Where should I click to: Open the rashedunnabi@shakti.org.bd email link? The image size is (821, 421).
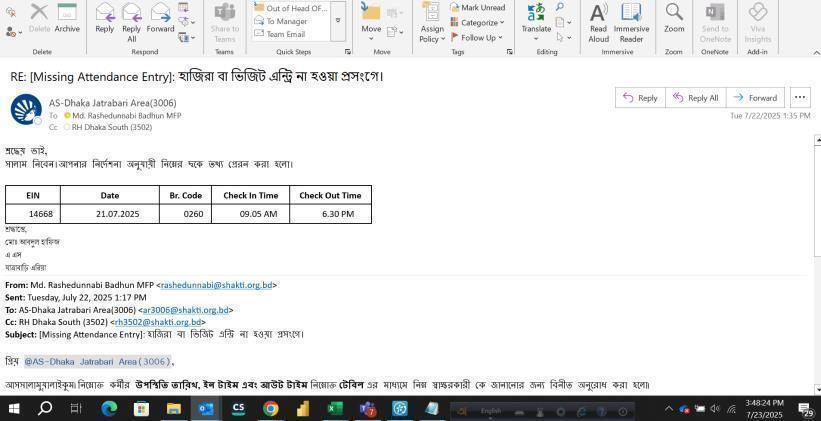point(216,285)
